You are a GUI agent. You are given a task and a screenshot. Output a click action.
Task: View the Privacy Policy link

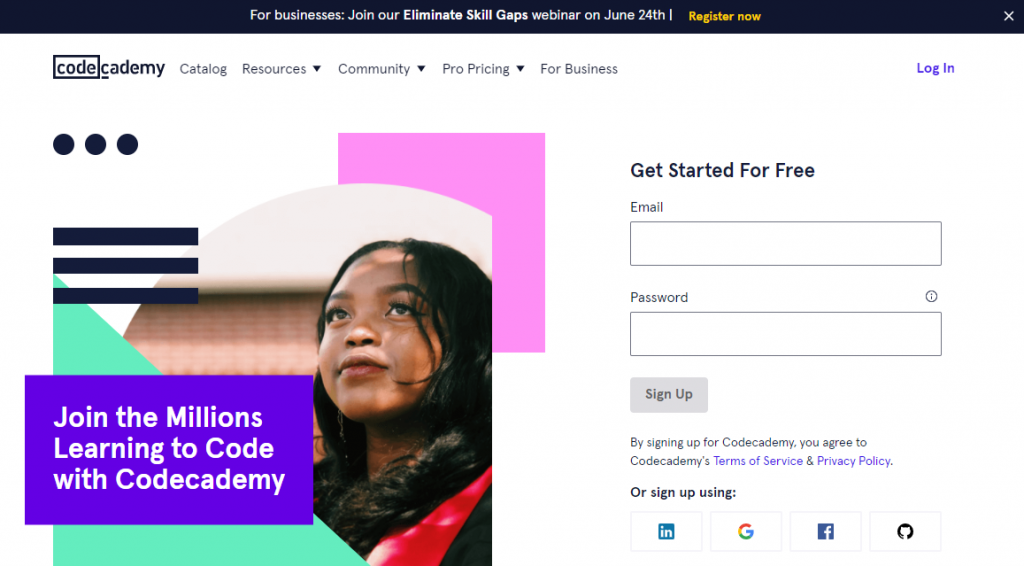click(x=853, y=461)
